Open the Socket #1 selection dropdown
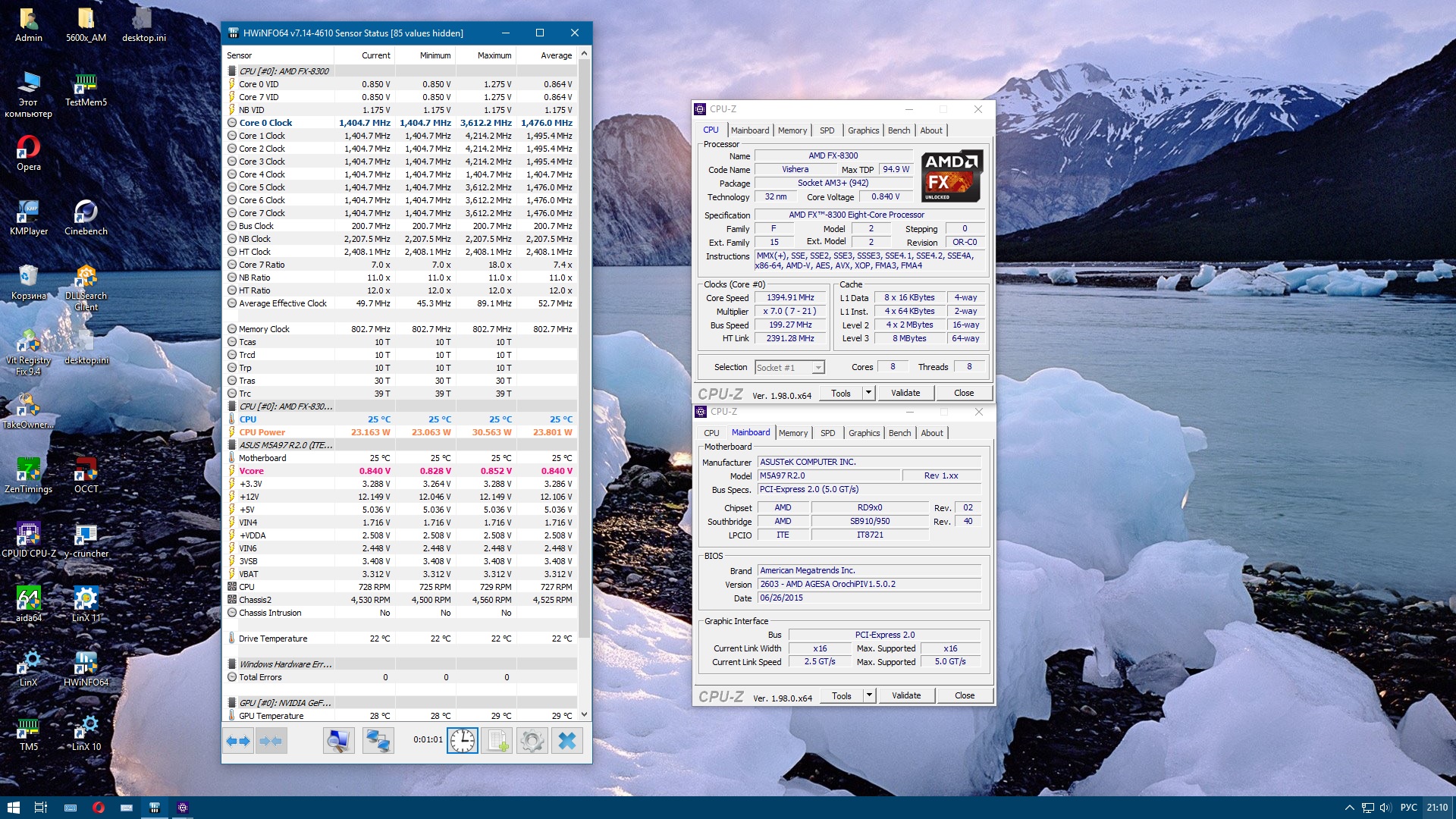Screen dimensions: 1456x819 click(x=817, y=368)
